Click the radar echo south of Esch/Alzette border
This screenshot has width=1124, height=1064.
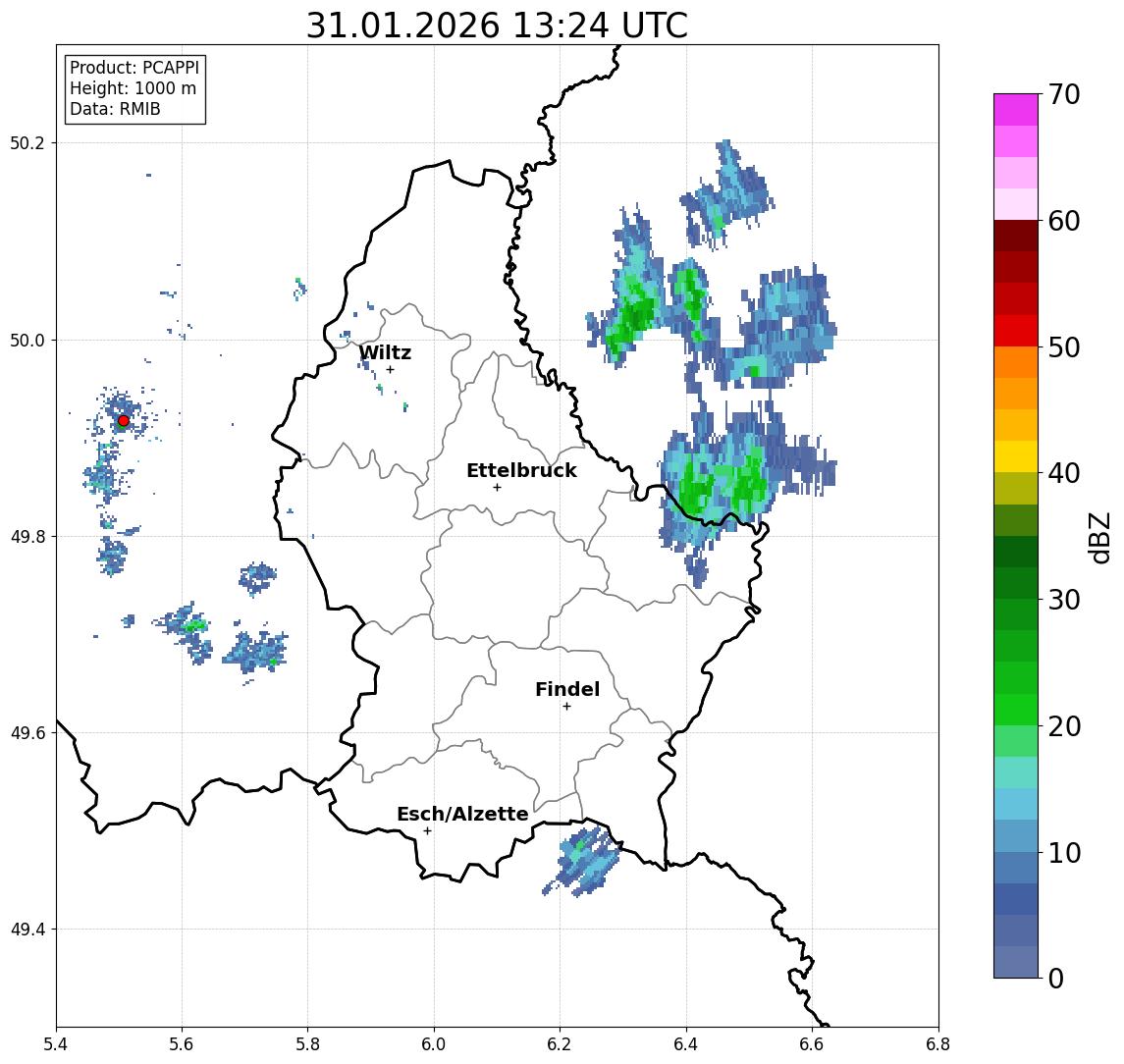point(582,861)
